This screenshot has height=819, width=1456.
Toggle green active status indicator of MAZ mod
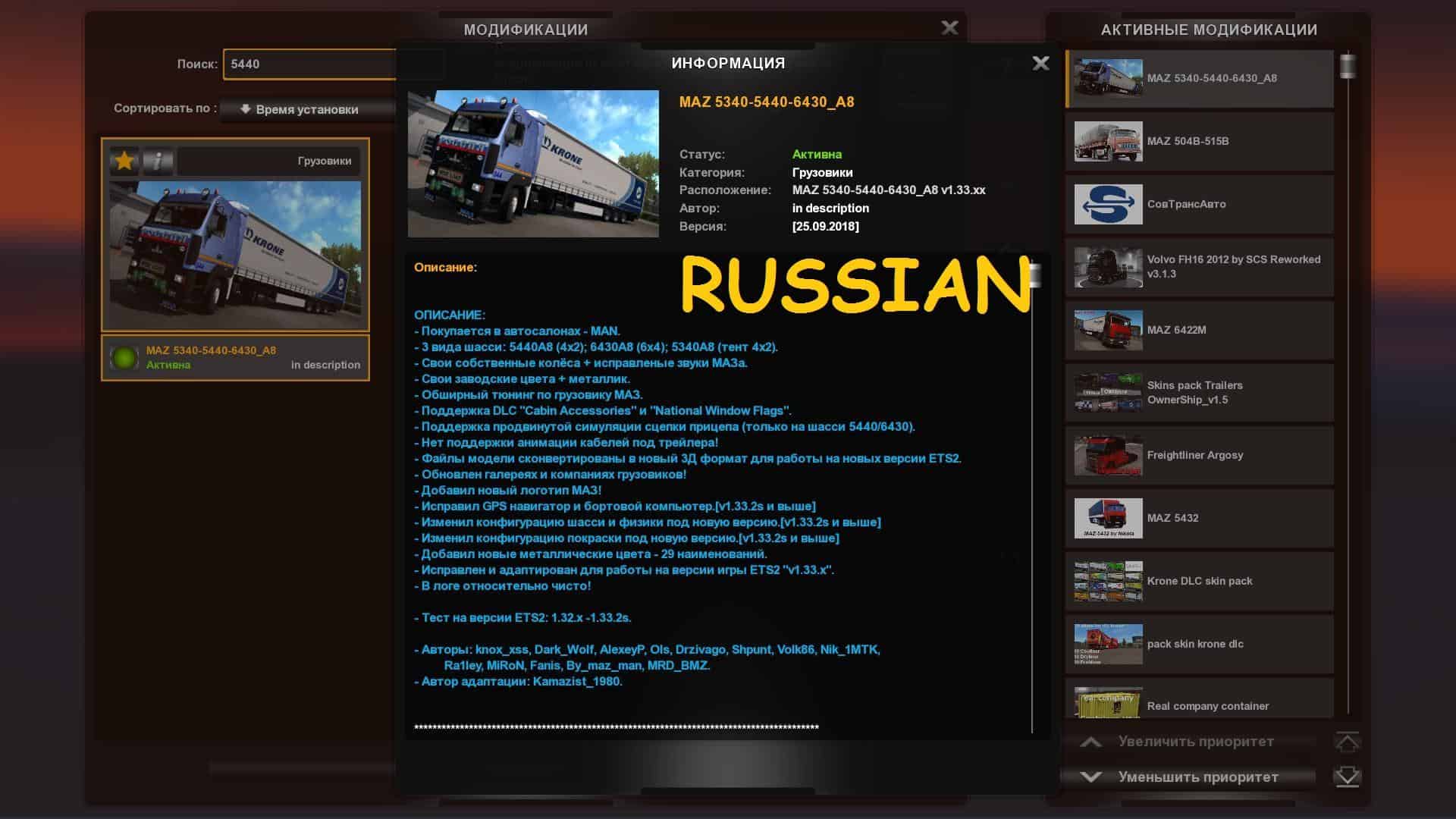124,358
